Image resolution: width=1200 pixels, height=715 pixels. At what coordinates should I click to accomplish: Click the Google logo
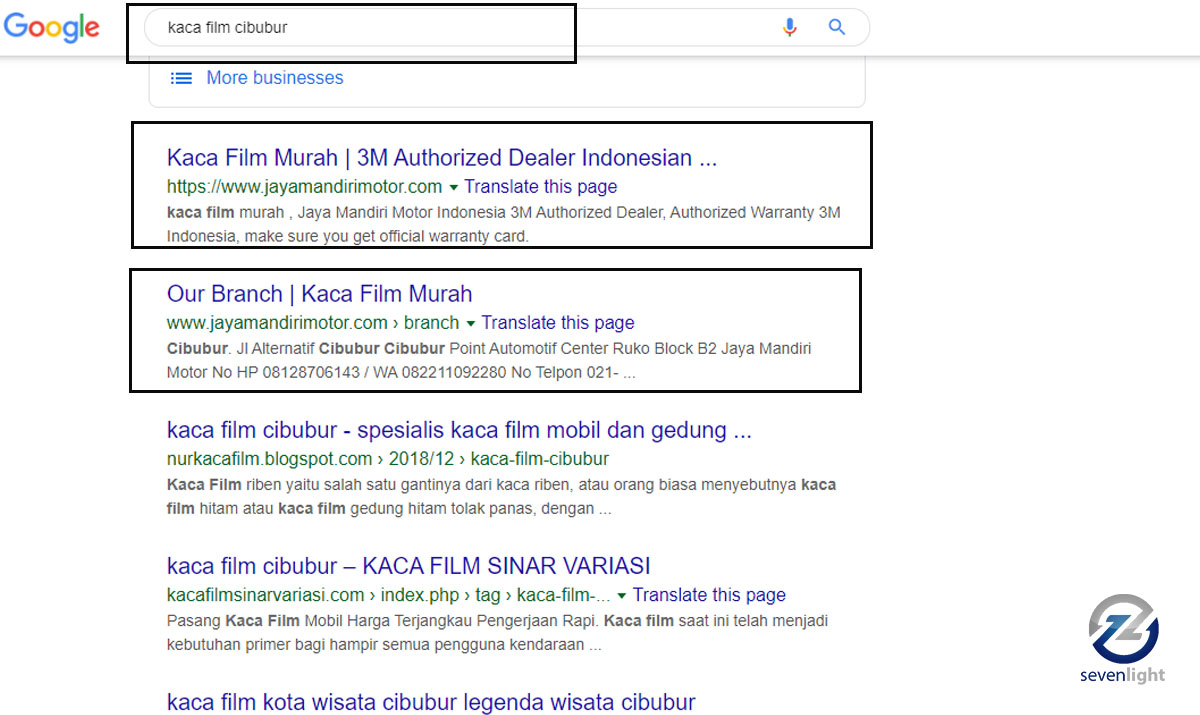52,28
